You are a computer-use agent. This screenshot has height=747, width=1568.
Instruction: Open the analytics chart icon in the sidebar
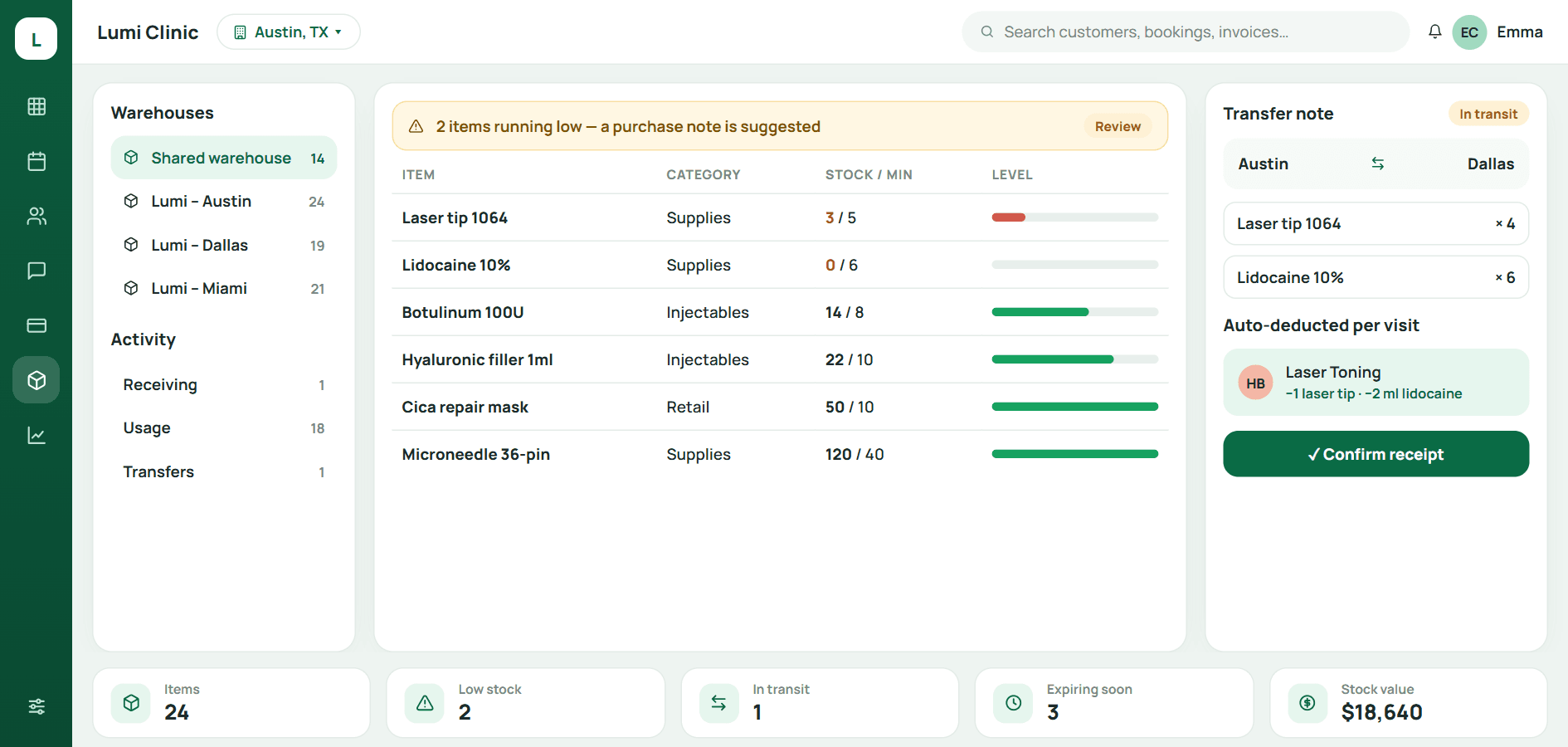pos(37,435)
